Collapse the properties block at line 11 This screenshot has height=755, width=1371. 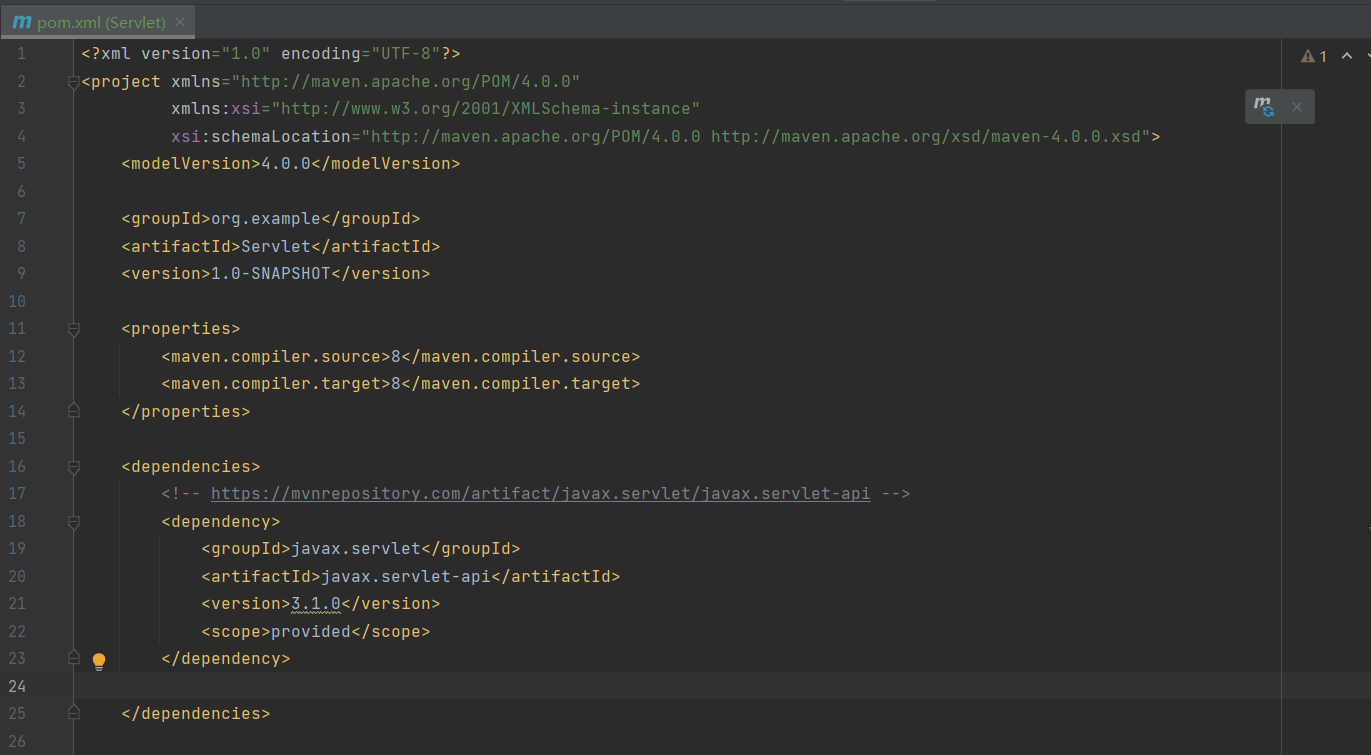73,329
